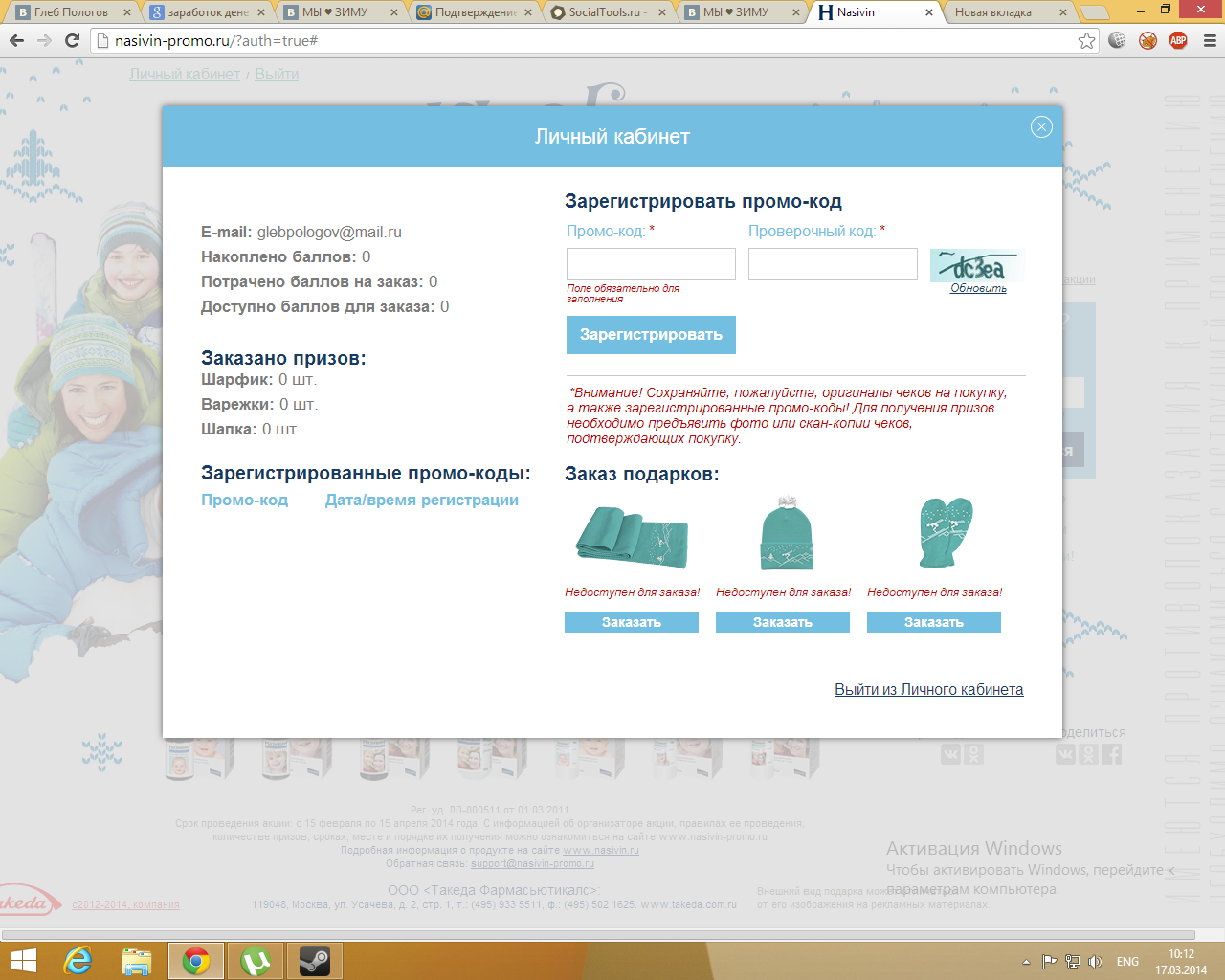Show hidden tray icons arrow
The image size is (1225, 980).
click(x=1027, y=962)
